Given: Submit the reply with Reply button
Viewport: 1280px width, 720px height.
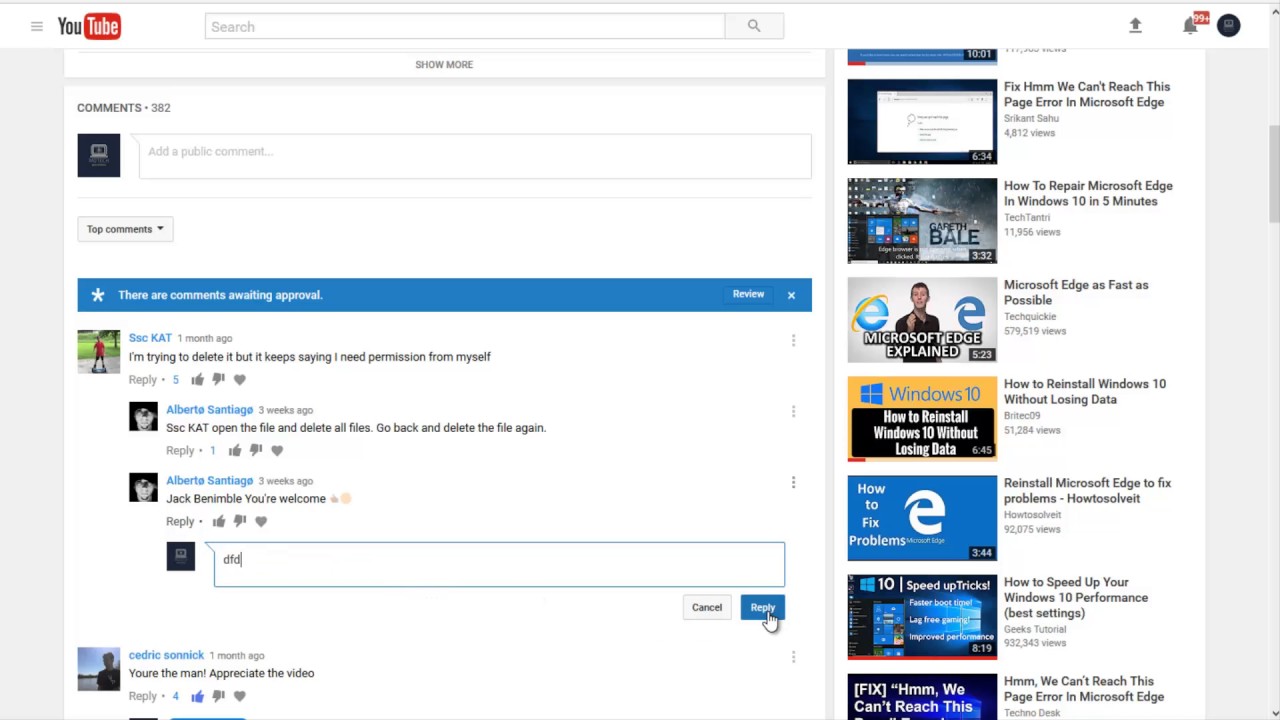Looking at the screenshot, I should pyautogui.click(x=762, y=607).
